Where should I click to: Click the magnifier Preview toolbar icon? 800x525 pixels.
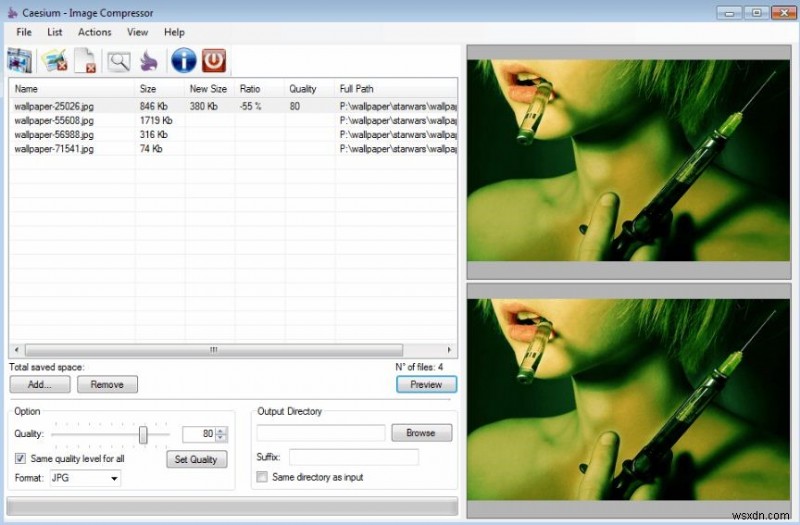point(119,61)
